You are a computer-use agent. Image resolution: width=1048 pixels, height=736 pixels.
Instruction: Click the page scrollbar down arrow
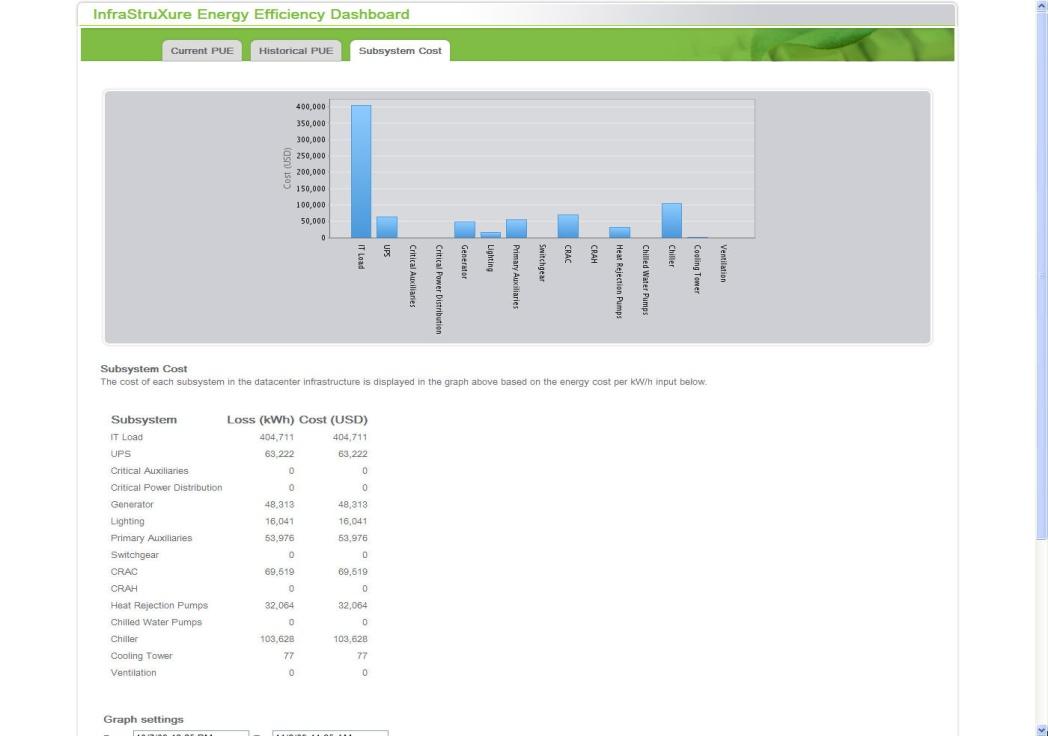pyautogui.click(x=1041, y=730)
